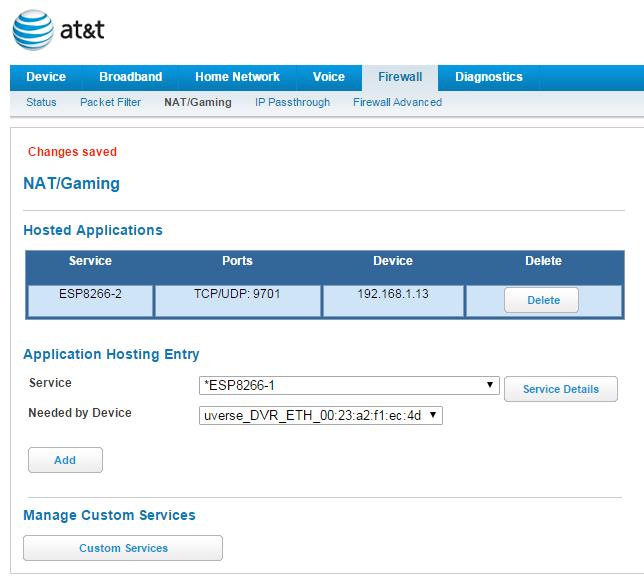Image resolution: width=644 pixels, height=578 pixels.
Task: Open the IP Passthrough sub-page
Action: (x=292, y=102)
